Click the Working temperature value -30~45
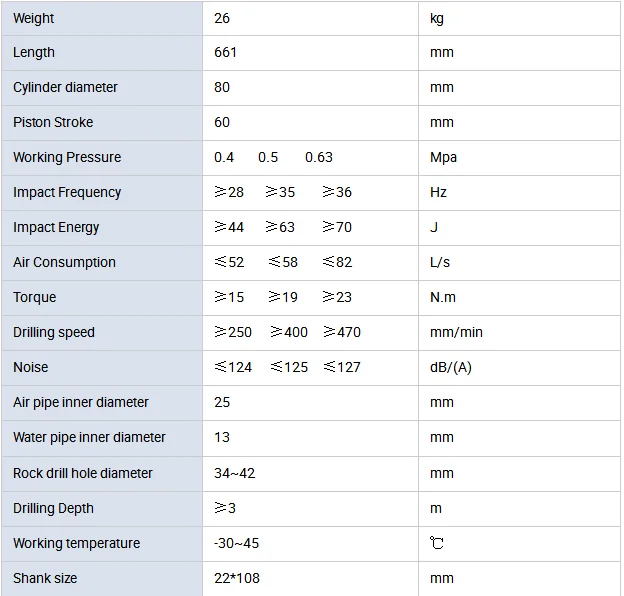Viewport: 624px width, 596px height. coord(237,543)
